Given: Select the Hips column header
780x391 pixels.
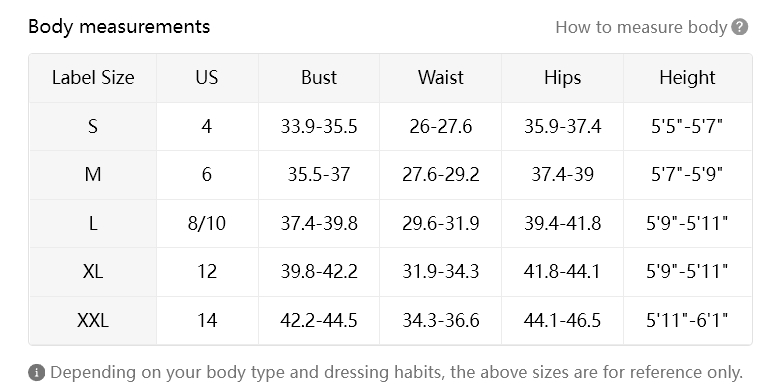Looking at the screenshot, I should 563,78.
